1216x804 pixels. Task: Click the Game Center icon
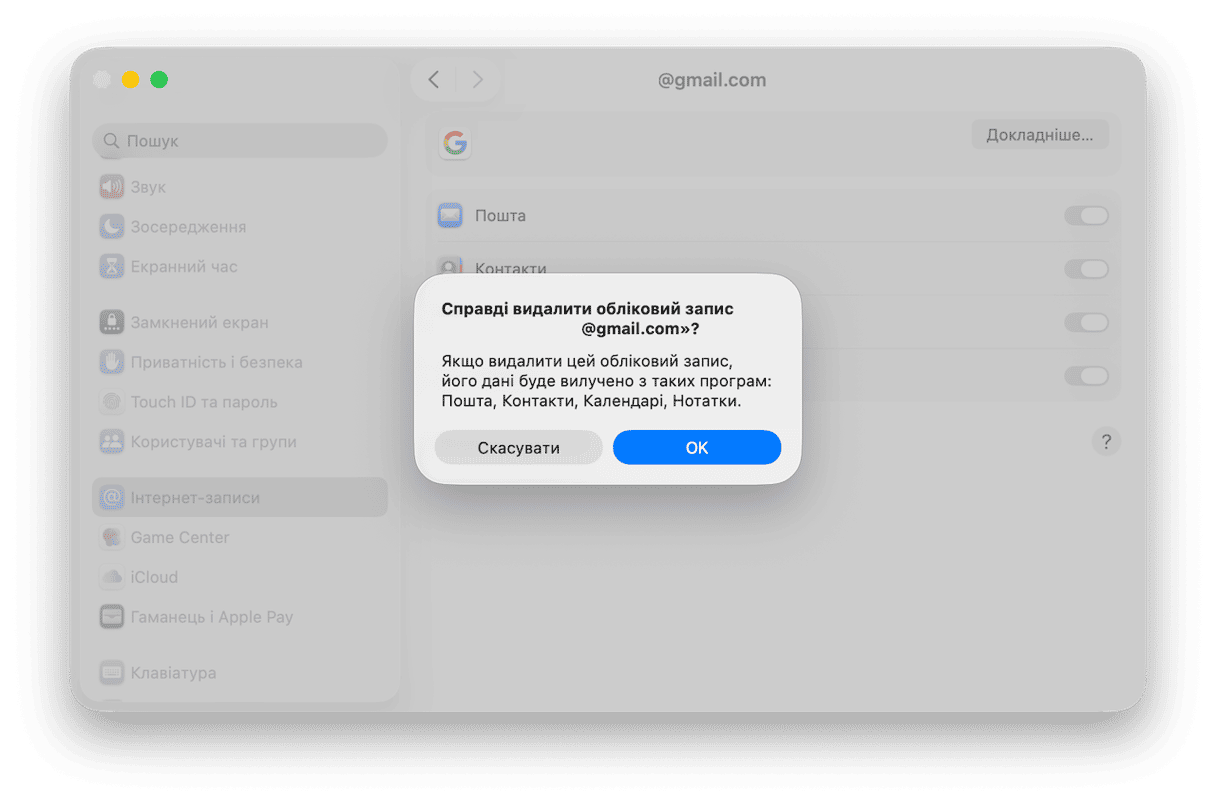pos(112,537)
